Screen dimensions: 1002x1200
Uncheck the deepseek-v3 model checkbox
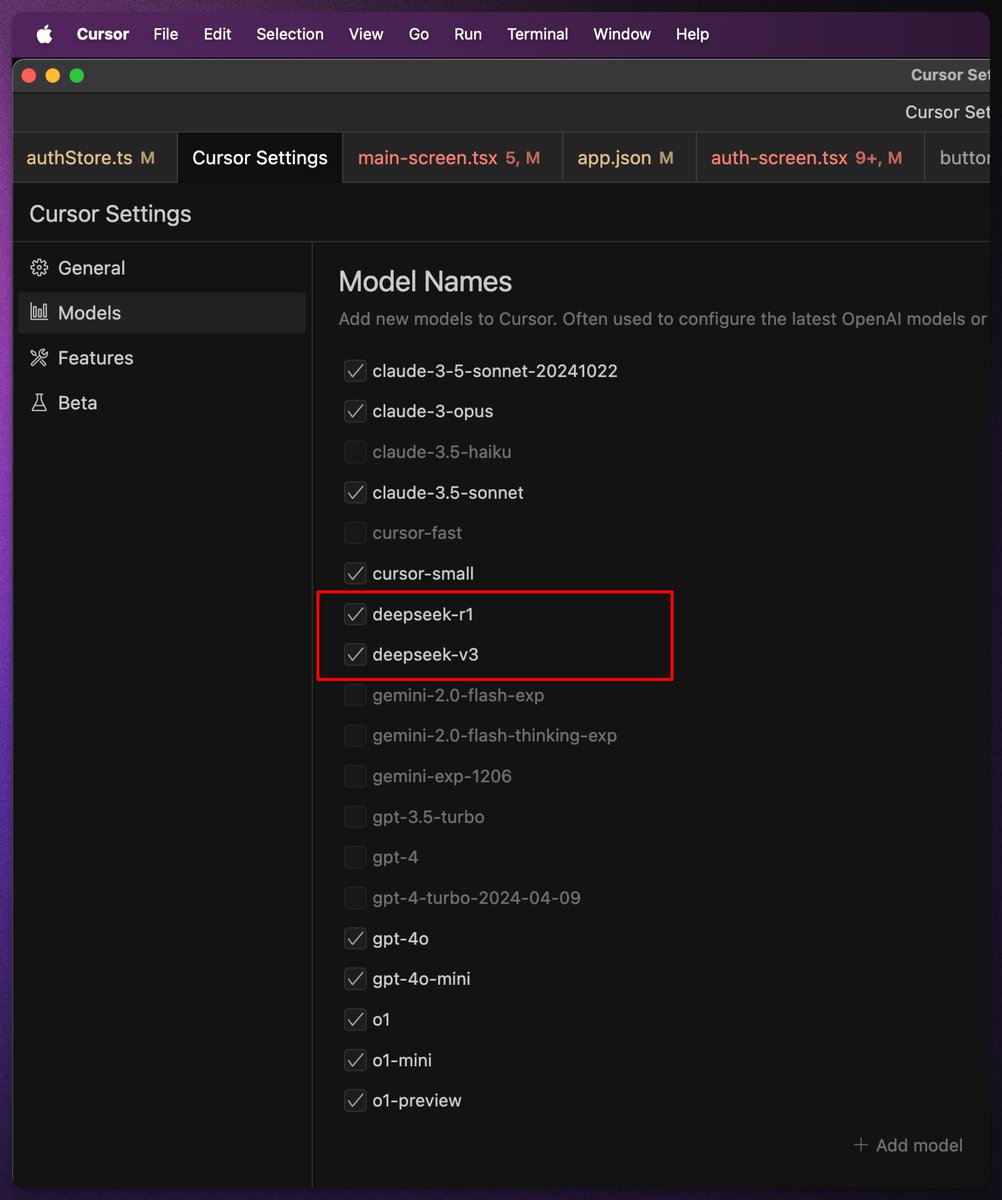click(x=355, y=655)
